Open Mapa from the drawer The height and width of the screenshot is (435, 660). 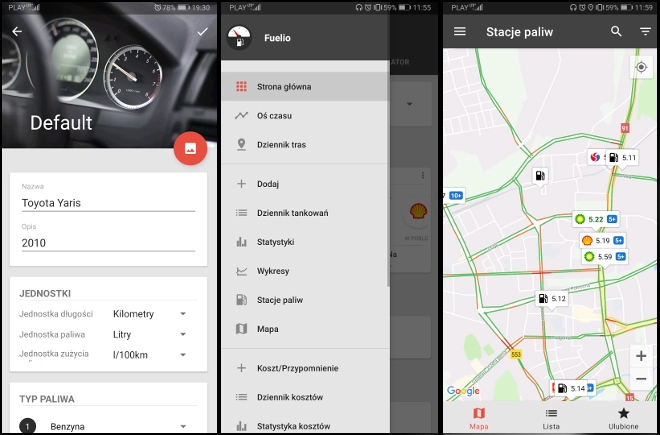click(305, 329)
